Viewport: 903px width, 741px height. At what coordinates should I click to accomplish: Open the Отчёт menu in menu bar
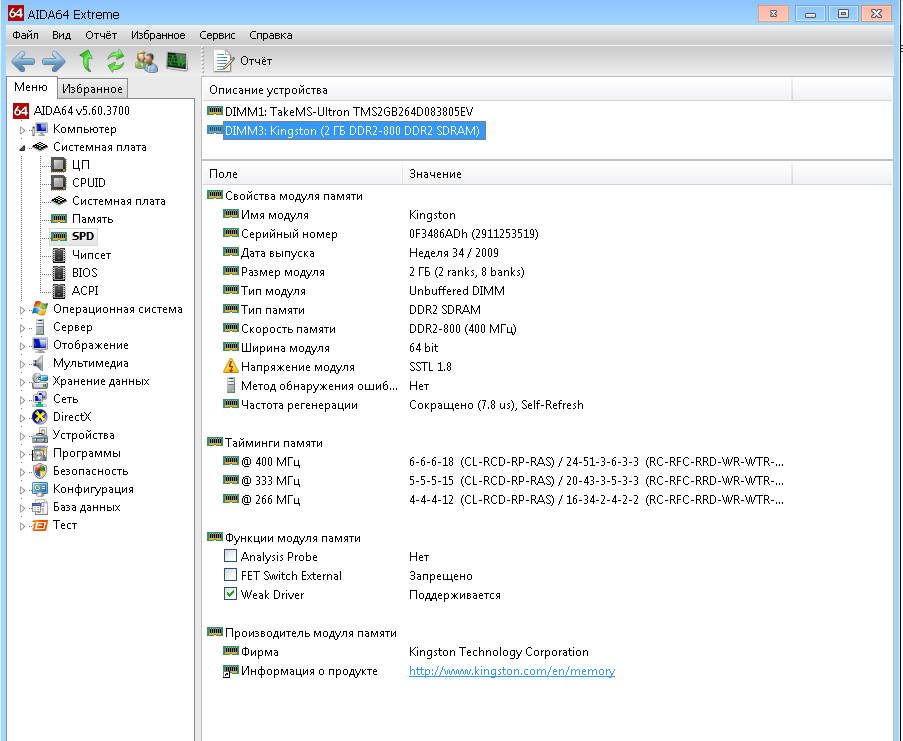click(101, 35)
